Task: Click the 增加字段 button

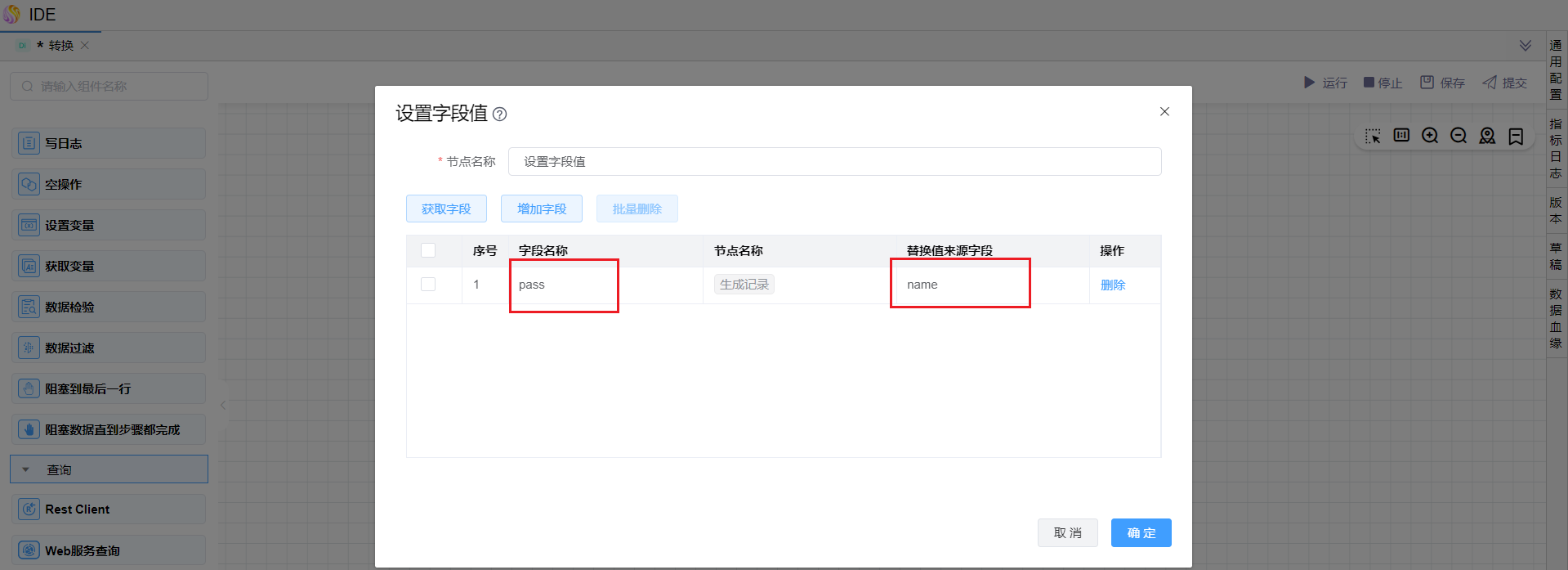Action: click(x=541, y=209)
